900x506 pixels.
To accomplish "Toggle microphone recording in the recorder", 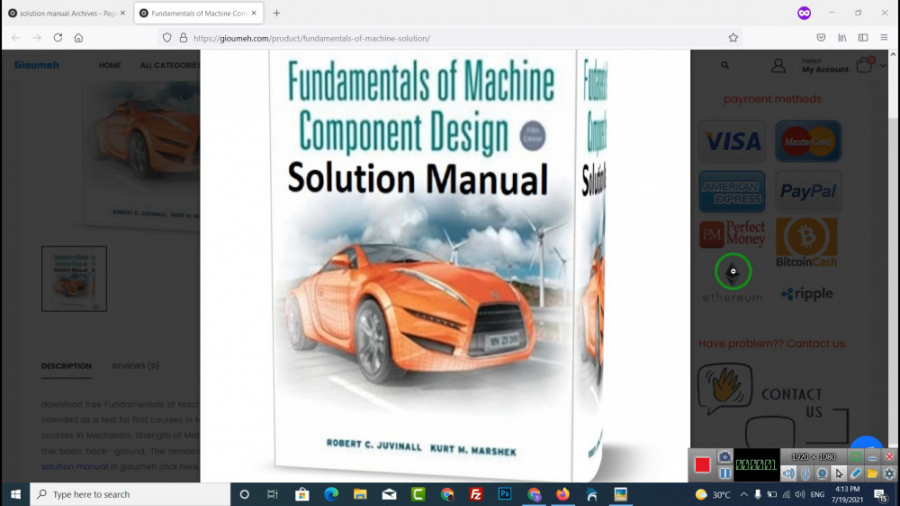I will [806, 473].
